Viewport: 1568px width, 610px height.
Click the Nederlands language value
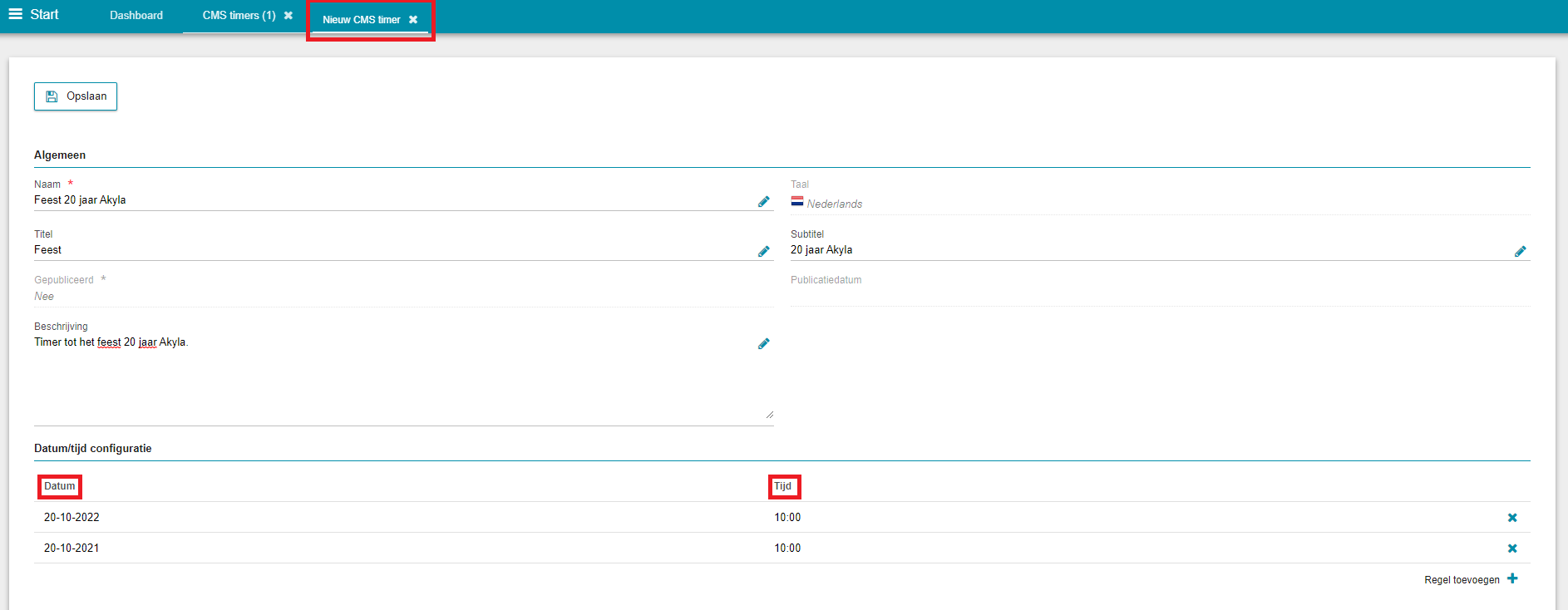coord(835,204)
